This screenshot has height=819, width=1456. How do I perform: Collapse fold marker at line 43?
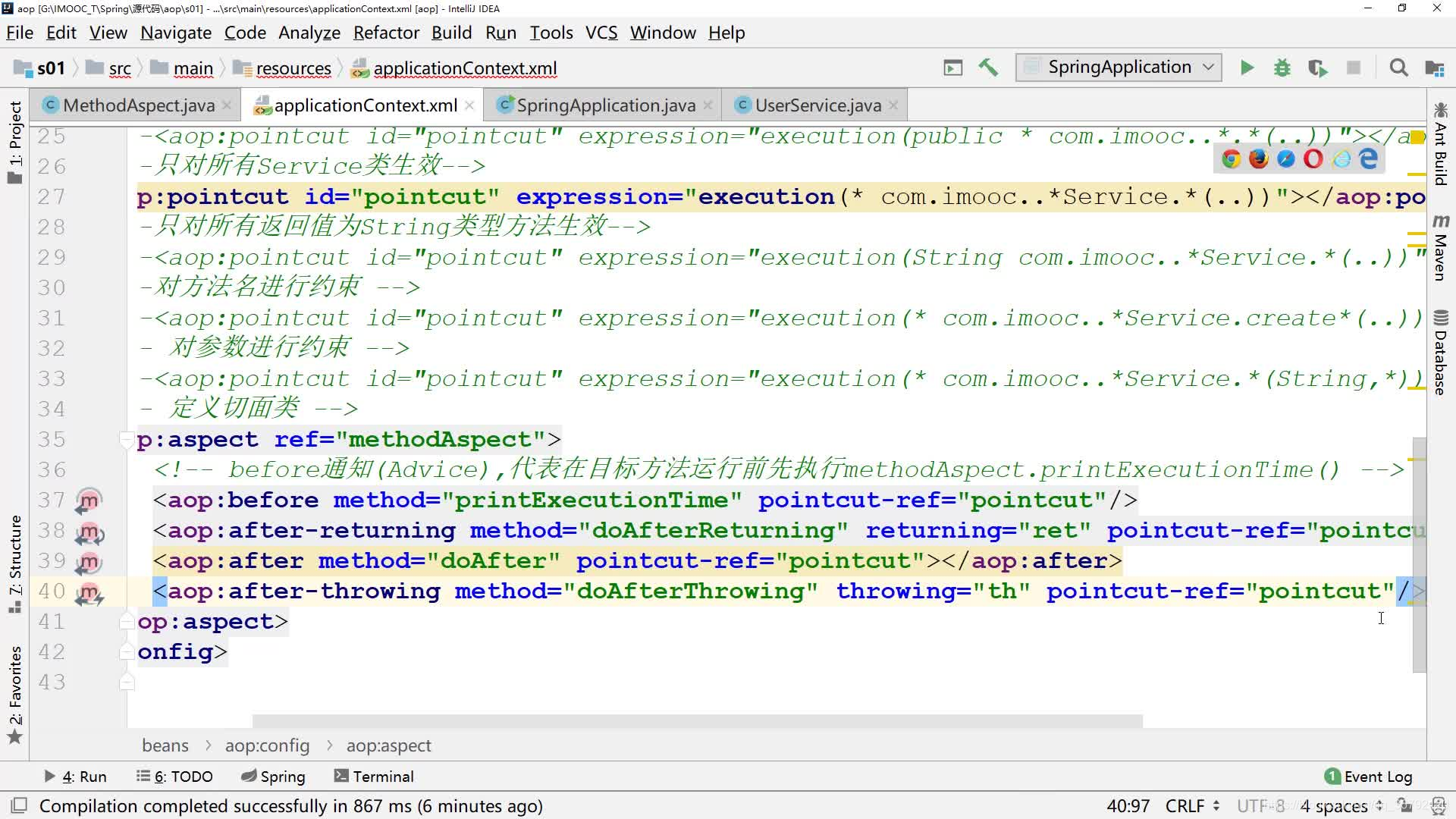(127, 682)
